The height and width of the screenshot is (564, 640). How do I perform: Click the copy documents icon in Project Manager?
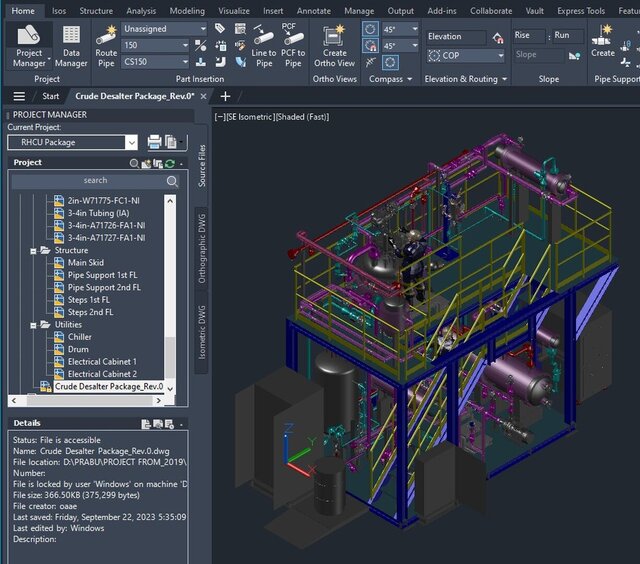tap(171, 142)
